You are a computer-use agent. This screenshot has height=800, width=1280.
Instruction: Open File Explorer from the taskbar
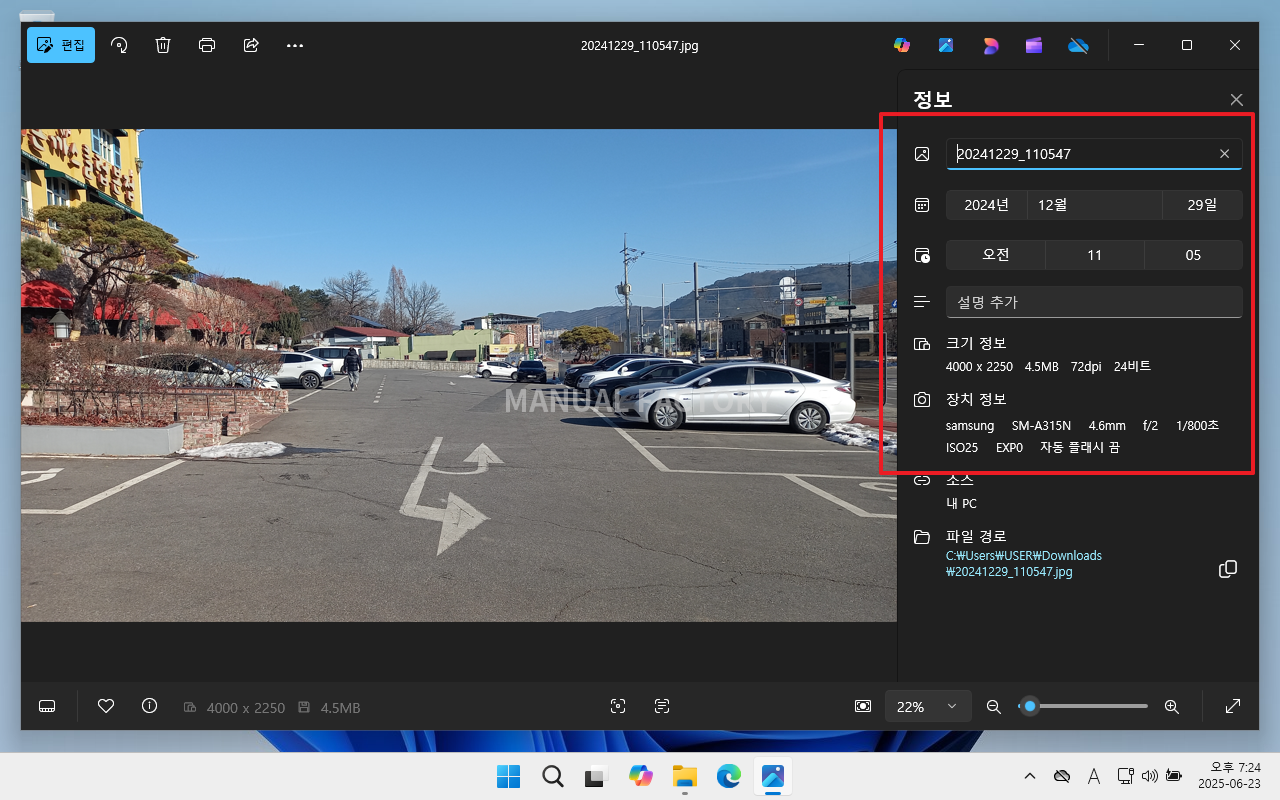[684, 776]
